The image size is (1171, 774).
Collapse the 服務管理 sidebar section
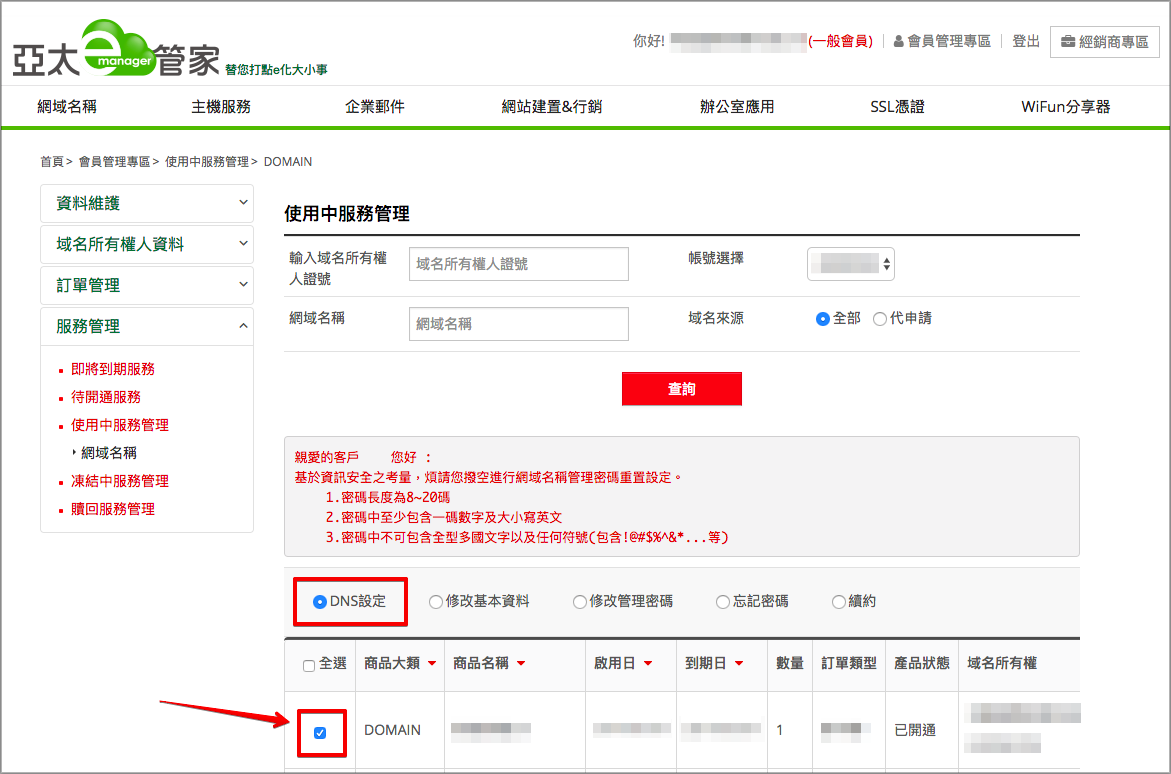[147, 326]
